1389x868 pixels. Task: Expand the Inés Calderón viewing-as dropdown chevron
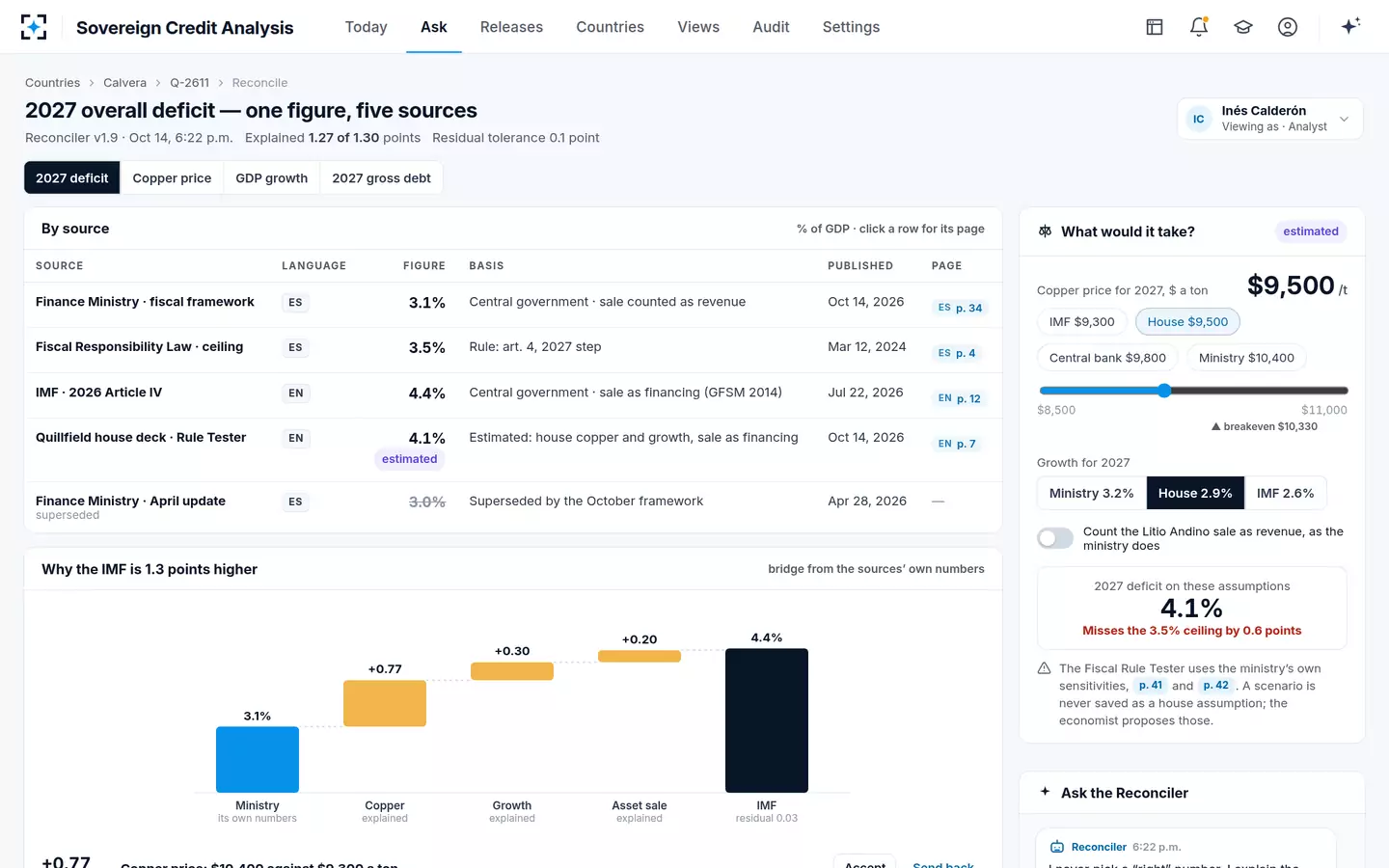pos(1344,119)
